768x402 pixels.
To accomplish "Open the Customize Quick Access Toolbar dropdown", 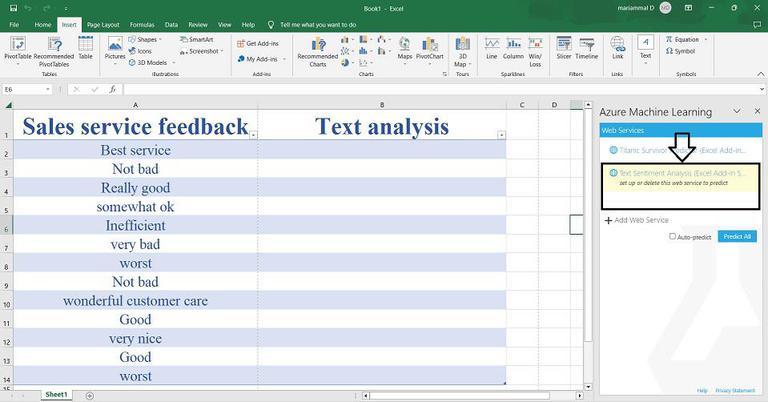I will coord(66,8).
